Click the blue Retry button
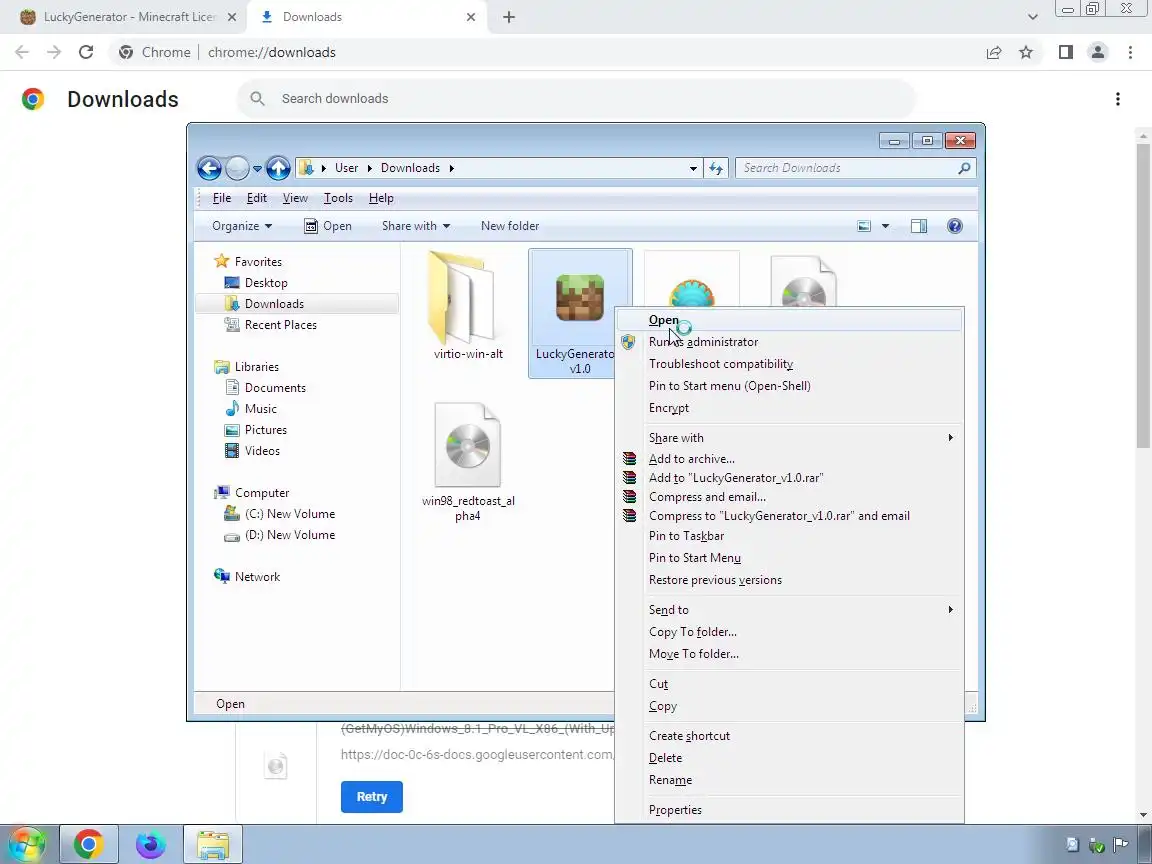The image size is (1152, 864). click(372, 797)
